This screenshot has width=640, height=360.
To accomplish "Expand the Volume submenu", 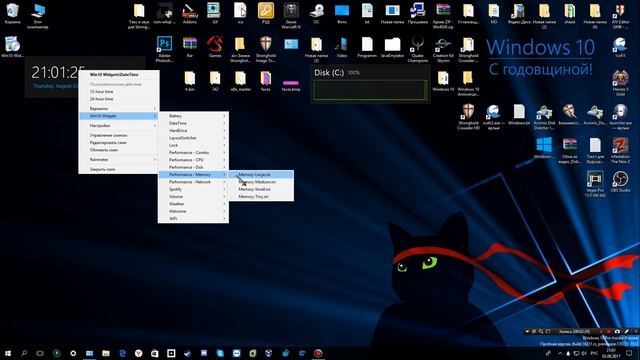I will tap(193, 197).
